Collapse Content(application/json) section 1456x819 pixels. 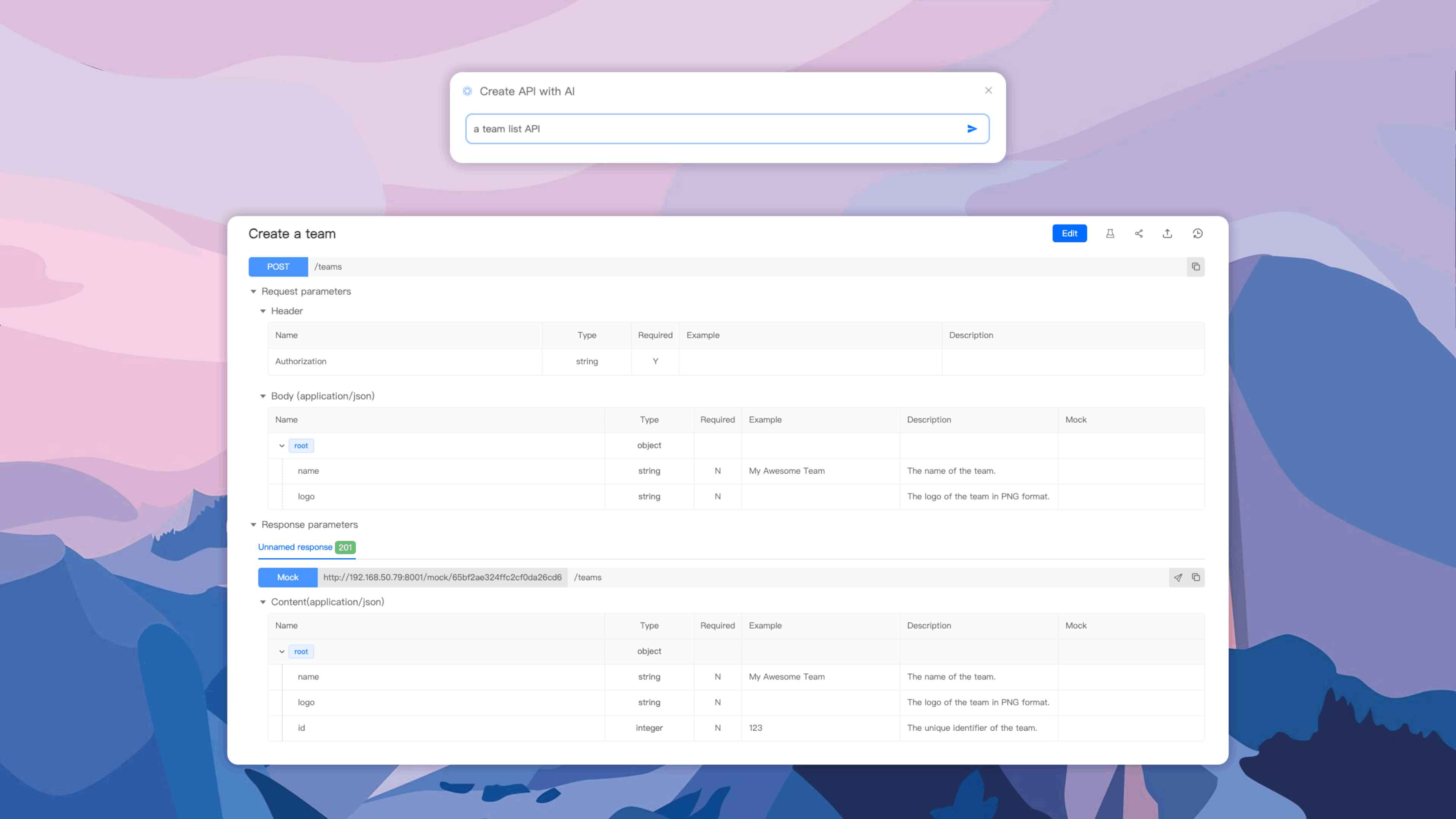coord(263,602)
